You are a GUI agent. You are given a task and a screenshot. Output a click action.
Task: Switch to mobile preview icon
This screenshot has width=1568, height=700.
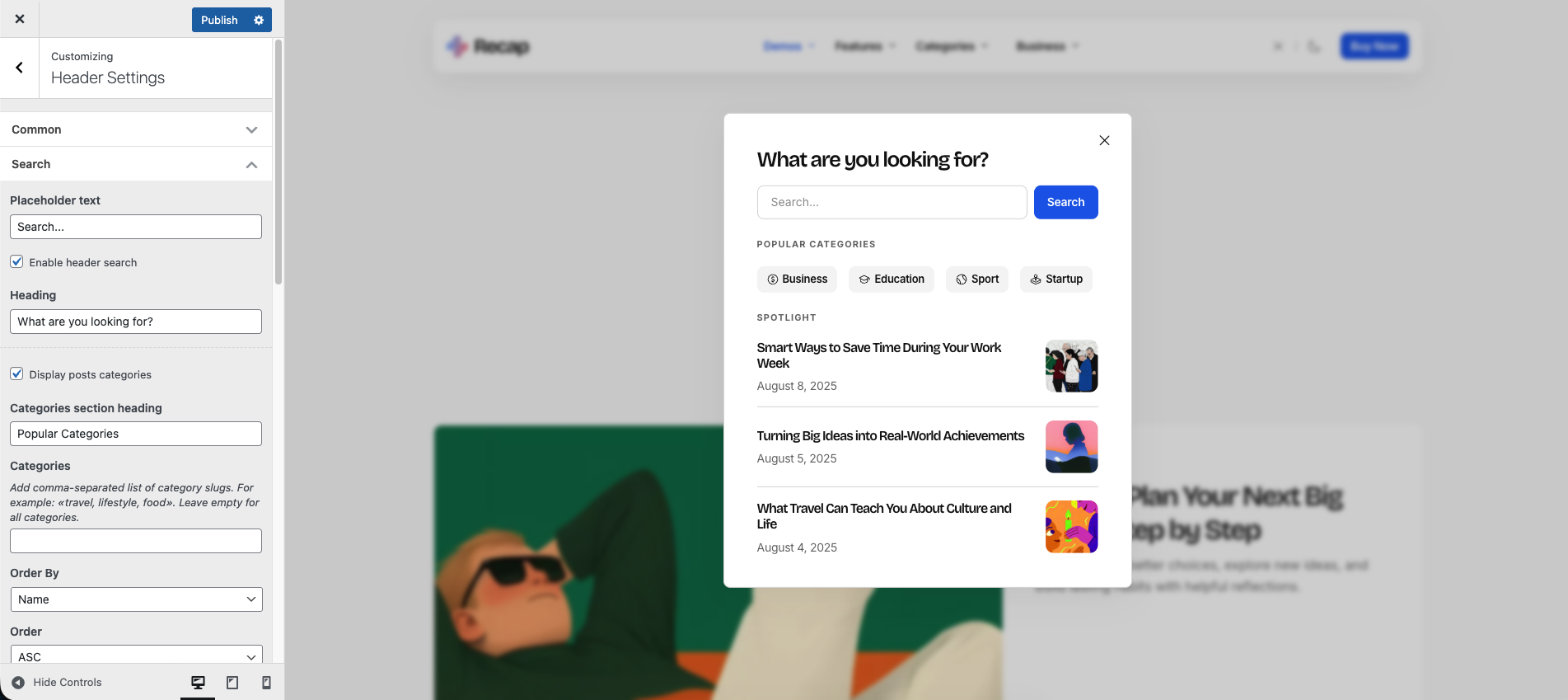[266, 683]
